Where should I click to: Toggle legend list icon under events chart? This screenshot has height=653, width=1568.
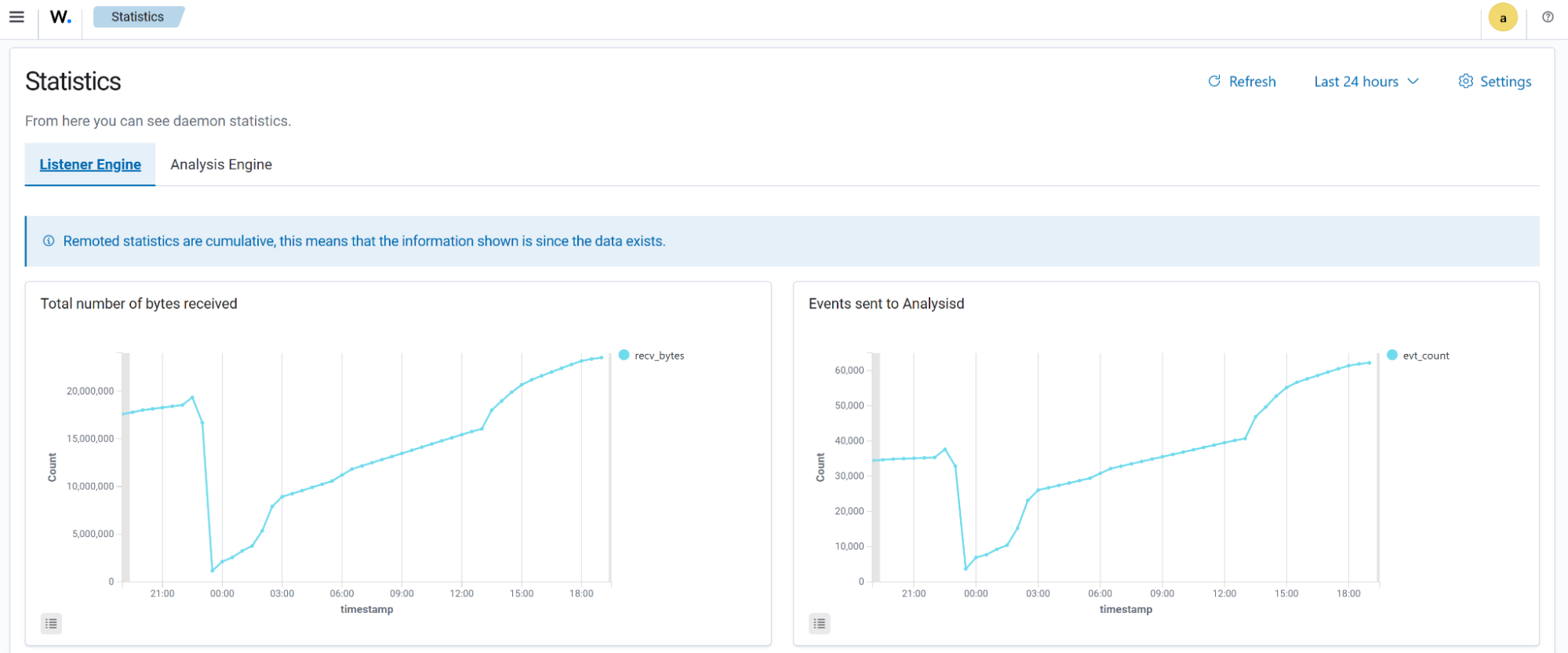click(x=819, y=623)
